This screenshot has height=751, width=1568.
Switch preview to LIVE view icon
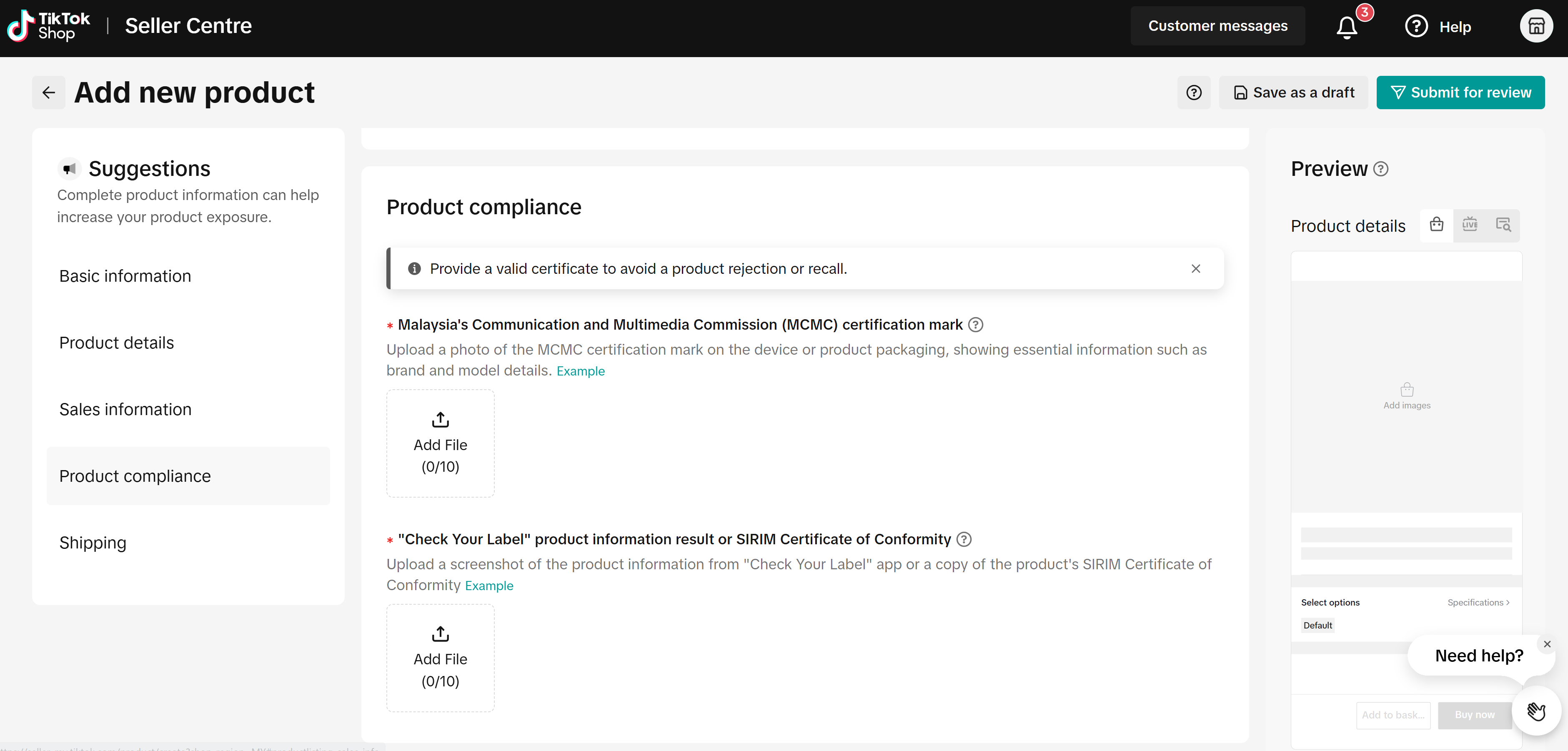pyautogui.click(x=1470, y=225)
